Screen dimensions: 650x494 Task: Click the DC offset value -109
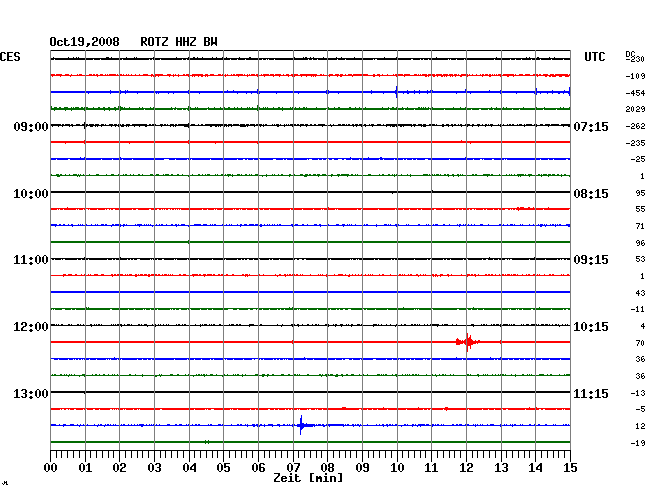pyautogui.click(x=635, y=76)
